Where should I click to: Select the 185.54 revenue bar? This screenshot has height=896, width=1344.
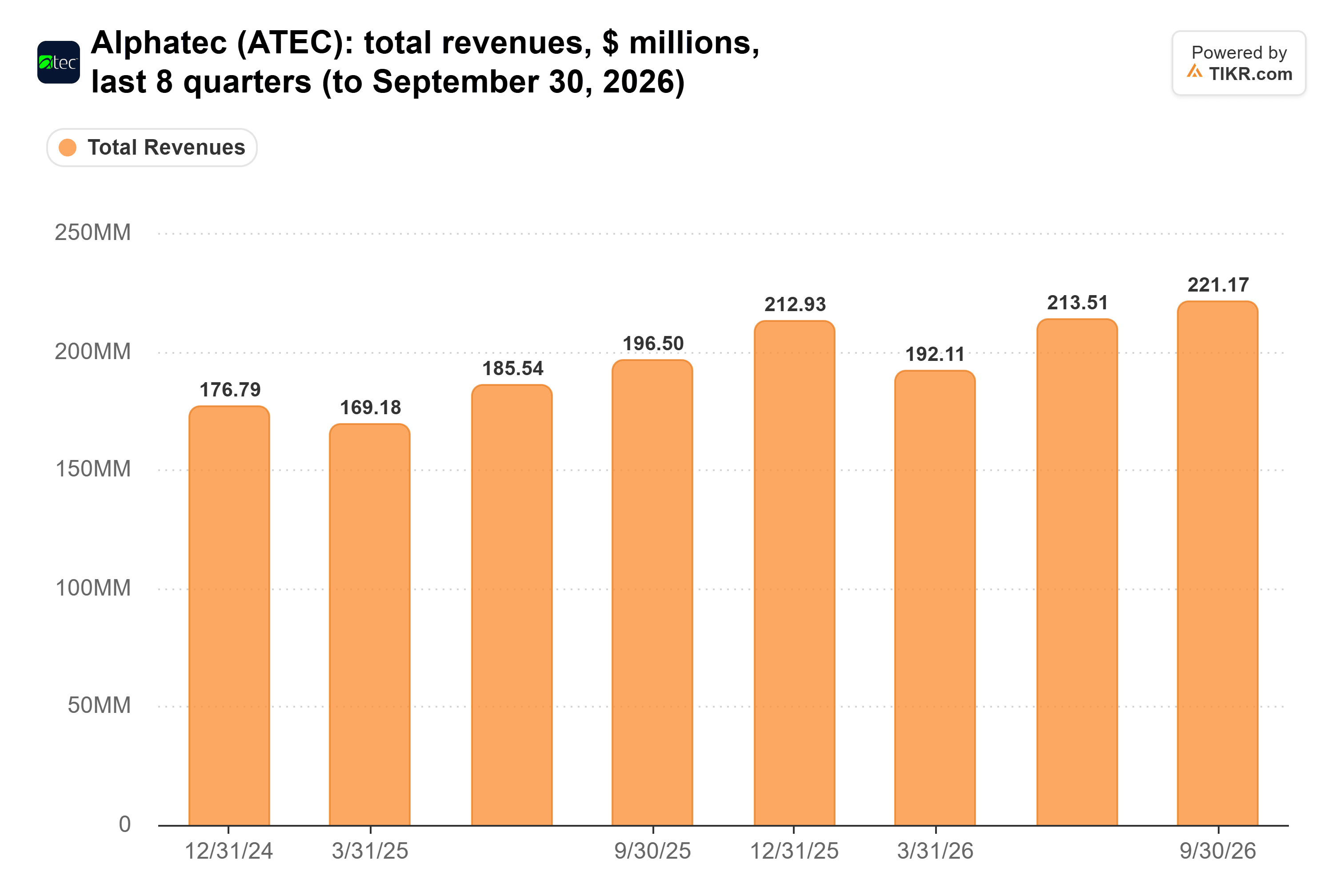click(x=512, y=605)
